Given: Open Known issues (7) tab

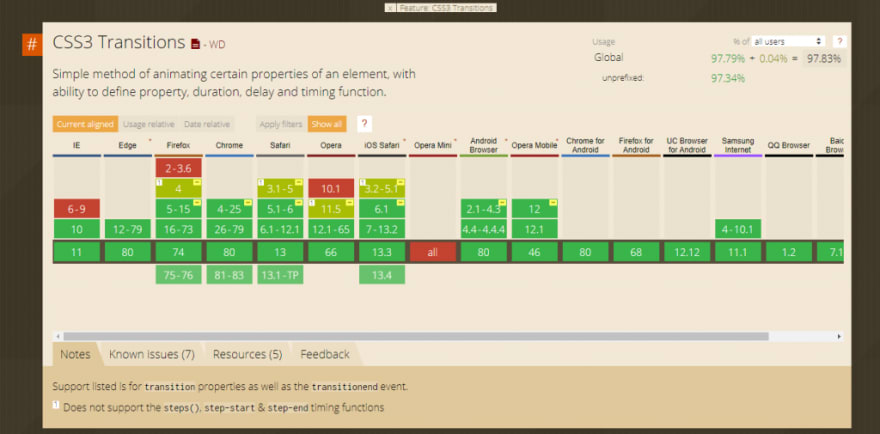Looking at the screenshot, I should point(152,354).
